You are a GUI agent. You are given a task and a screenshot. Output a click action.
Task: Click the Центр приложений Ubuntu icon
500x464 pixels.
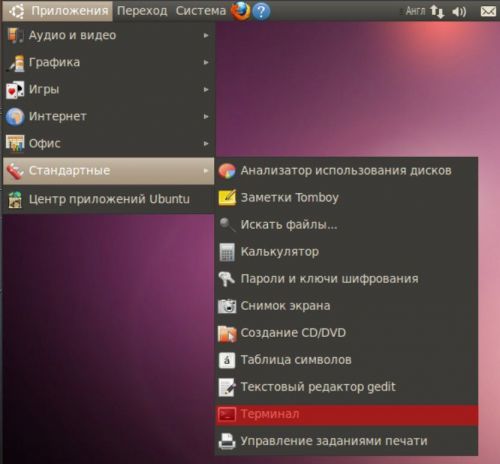15,200
